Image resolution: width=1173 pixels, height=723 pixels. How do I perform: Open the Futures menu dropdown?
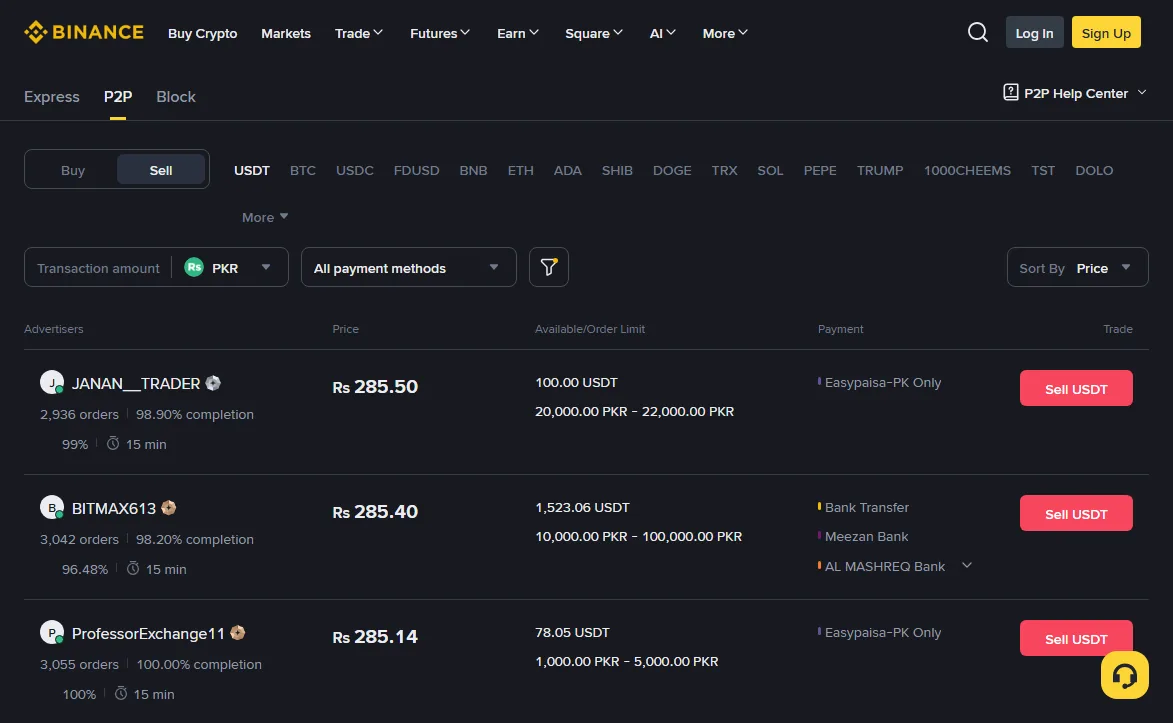pos(440,33)
